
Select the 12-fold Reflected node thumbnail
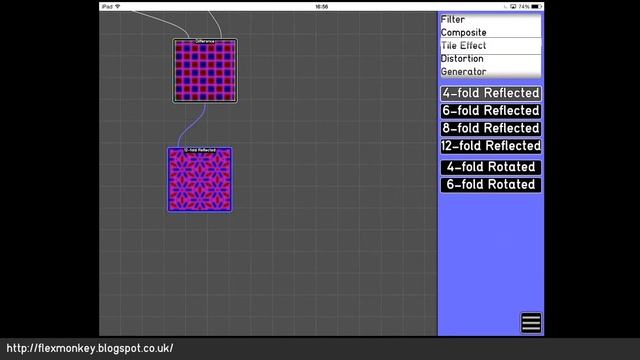tap(200, 180)
